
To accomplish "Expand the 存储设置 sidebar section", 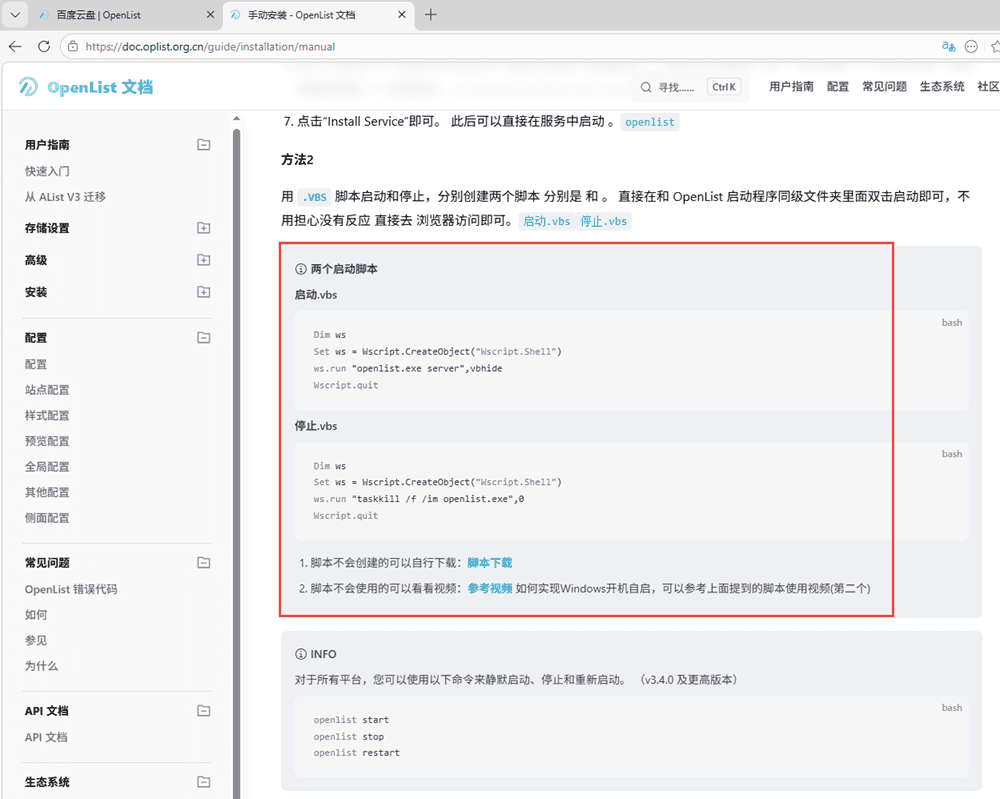I will pyautogui.click(x=204, y=228).
